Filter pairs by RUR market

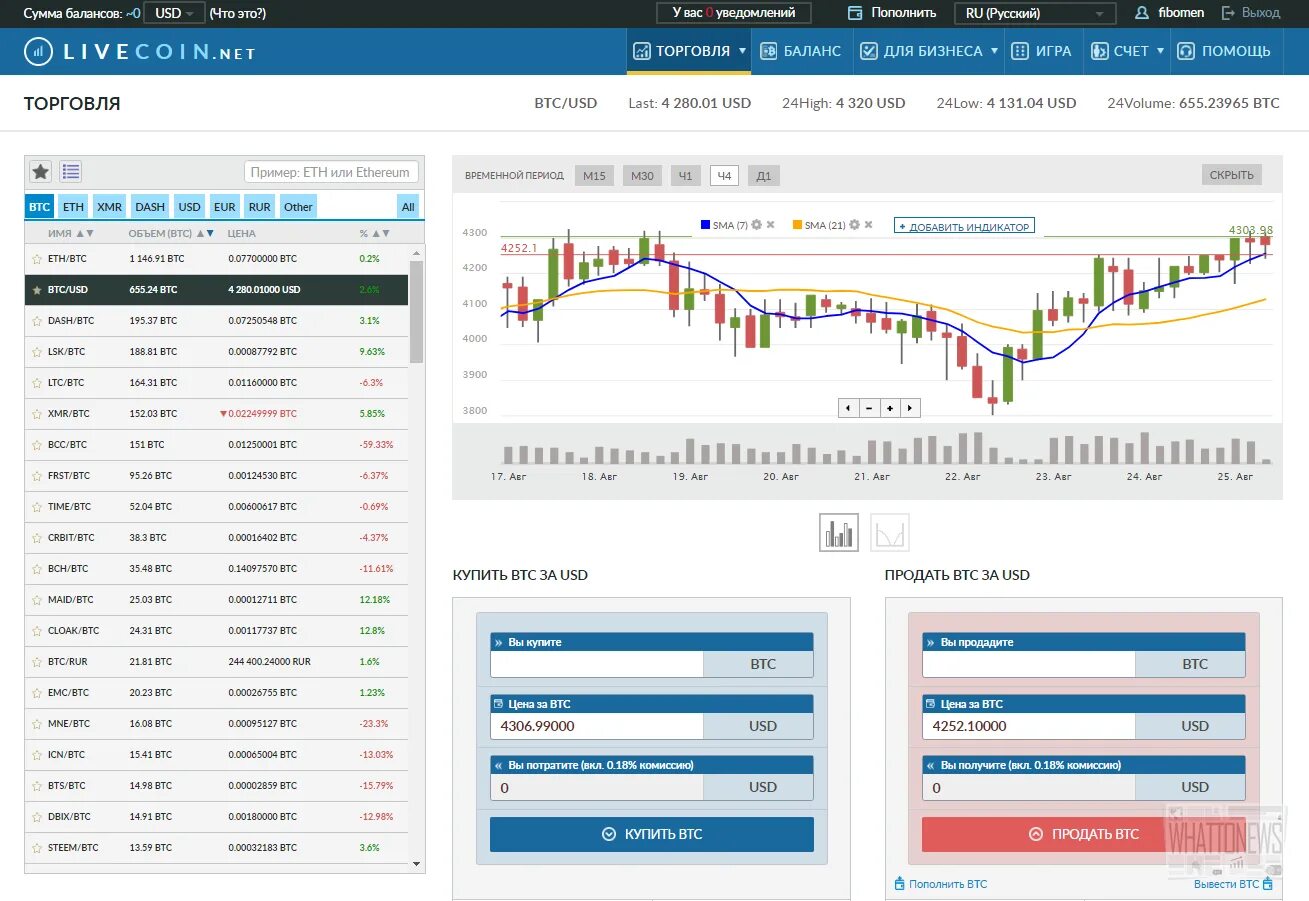(x=260, y=207)
